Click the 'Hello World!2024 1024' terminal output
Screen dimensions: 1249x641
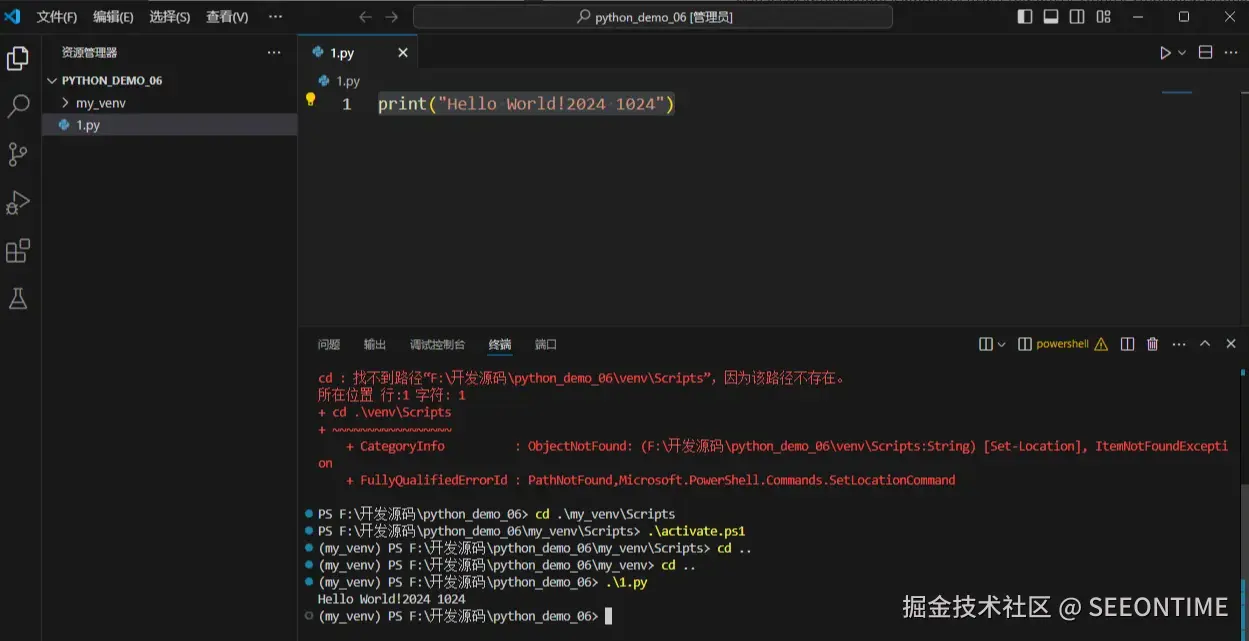(391, 599)
